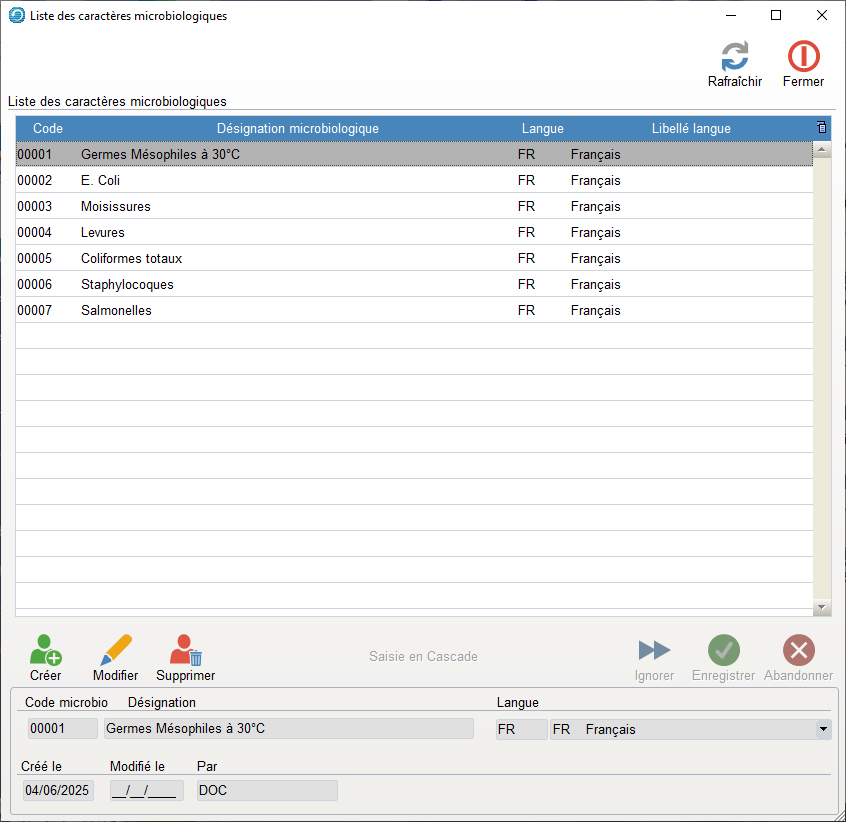Image resolution: width=846 pixels, height=822 pixels.
Task: Click the list scrollbar up arrow
Action: coord(822,150)
